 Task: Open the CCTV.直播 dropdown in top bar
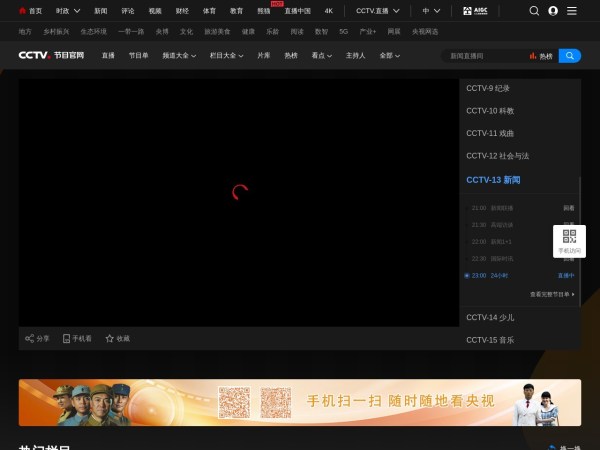coord(378,11)
